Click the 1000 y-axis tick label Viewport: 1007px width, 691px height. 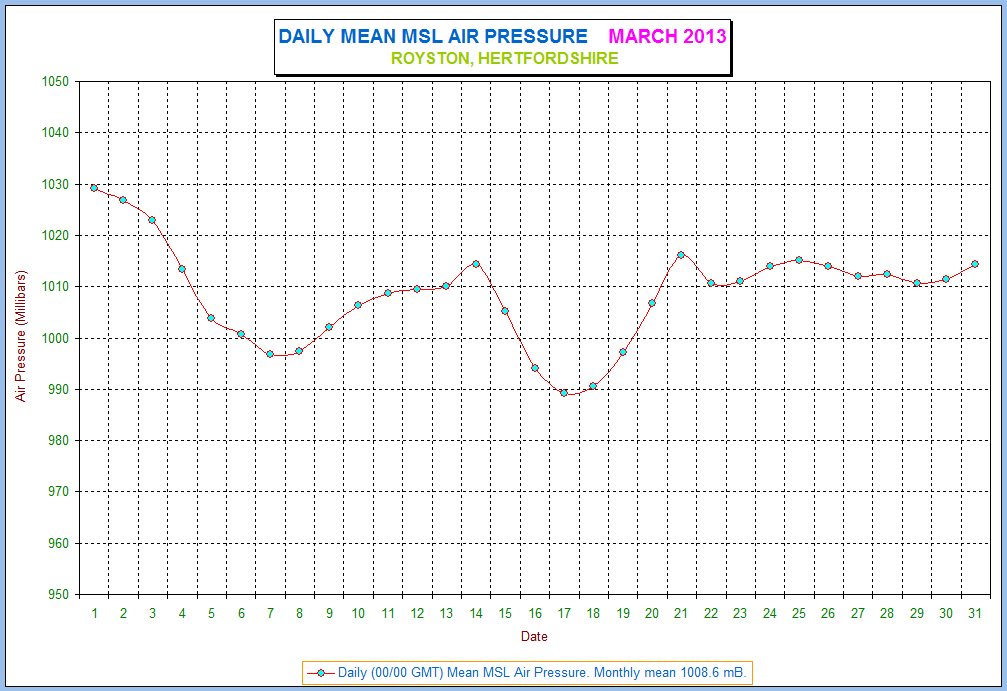pyautogui.click(x=55, y=338)
